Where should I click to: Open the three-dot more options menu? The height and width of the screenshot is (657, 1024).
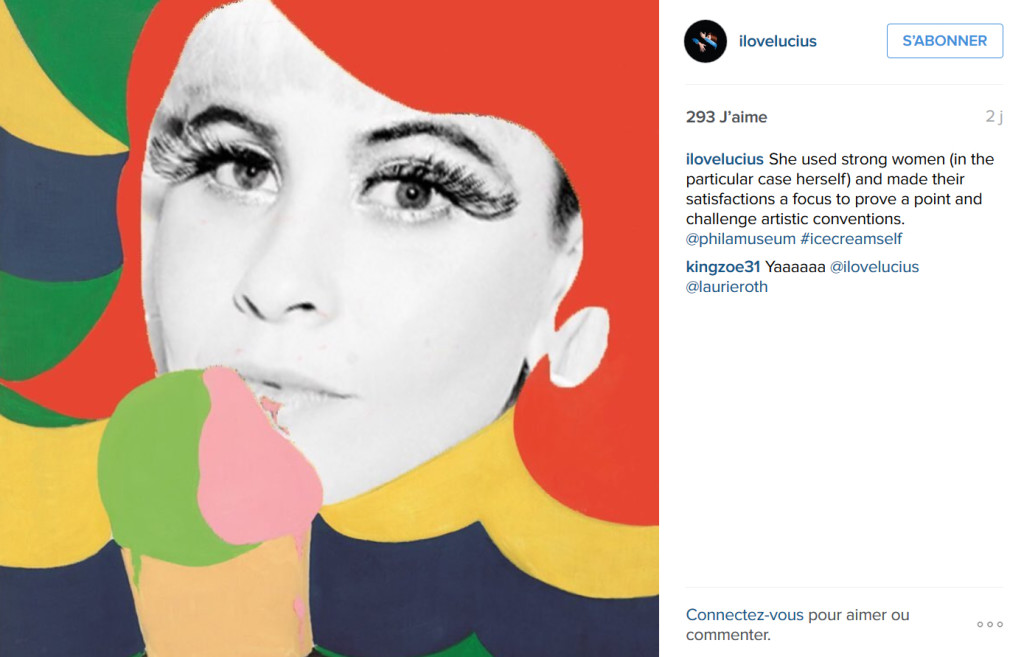click(989, 624)
